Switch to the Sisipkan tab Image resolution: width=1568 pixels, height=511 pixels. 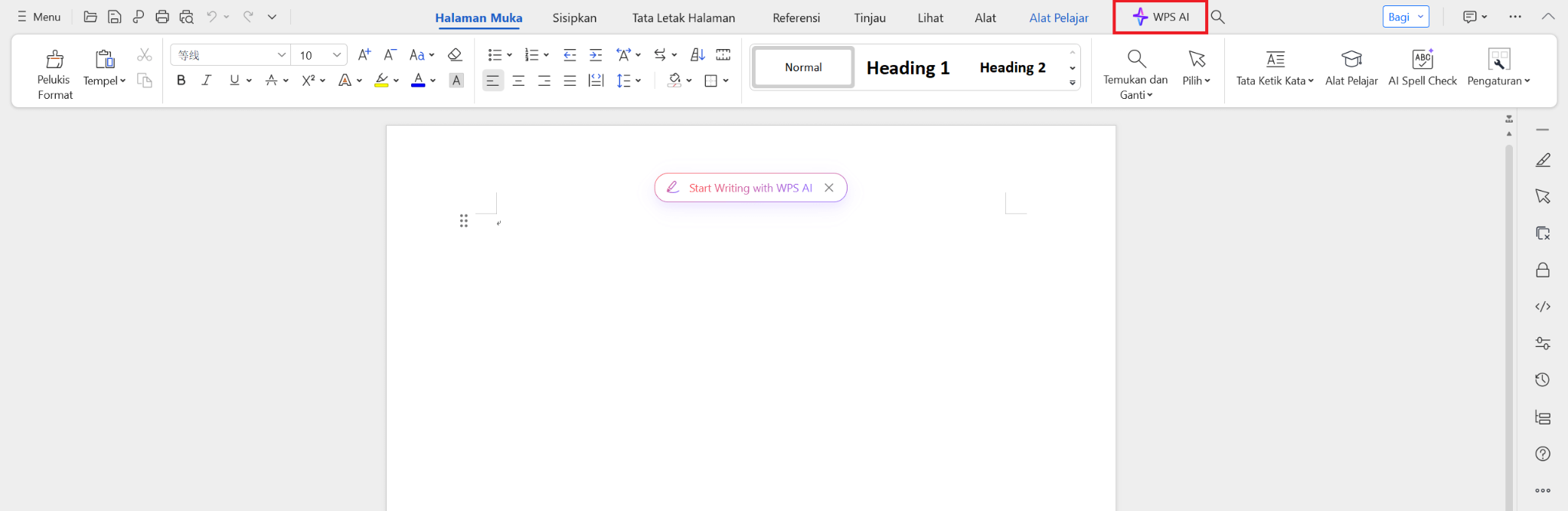[x=574, y=18]
